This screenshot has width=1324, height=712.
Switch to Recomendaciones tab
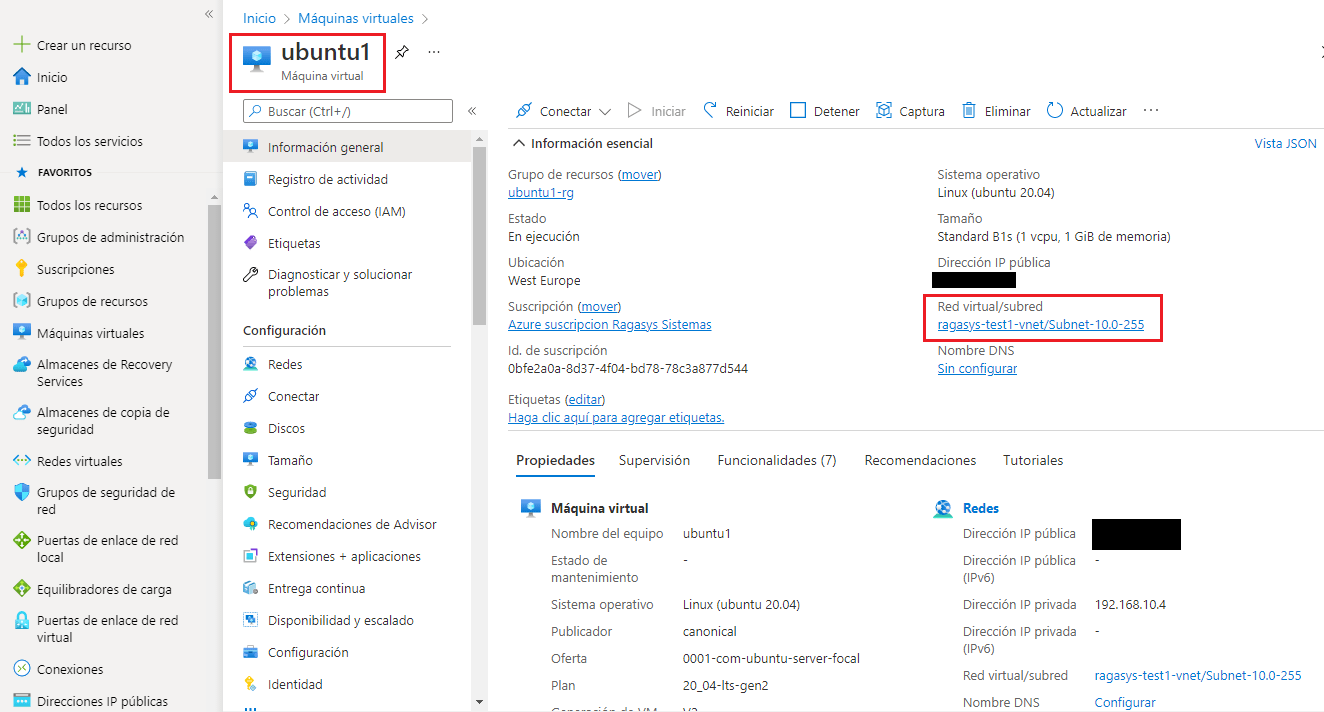pyautogui.click(x=920, y=460)
